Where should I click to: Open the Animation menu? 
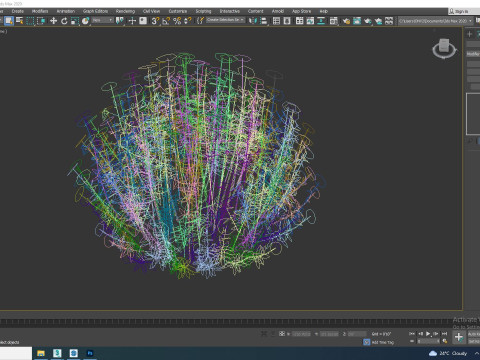tap(66, 11)
